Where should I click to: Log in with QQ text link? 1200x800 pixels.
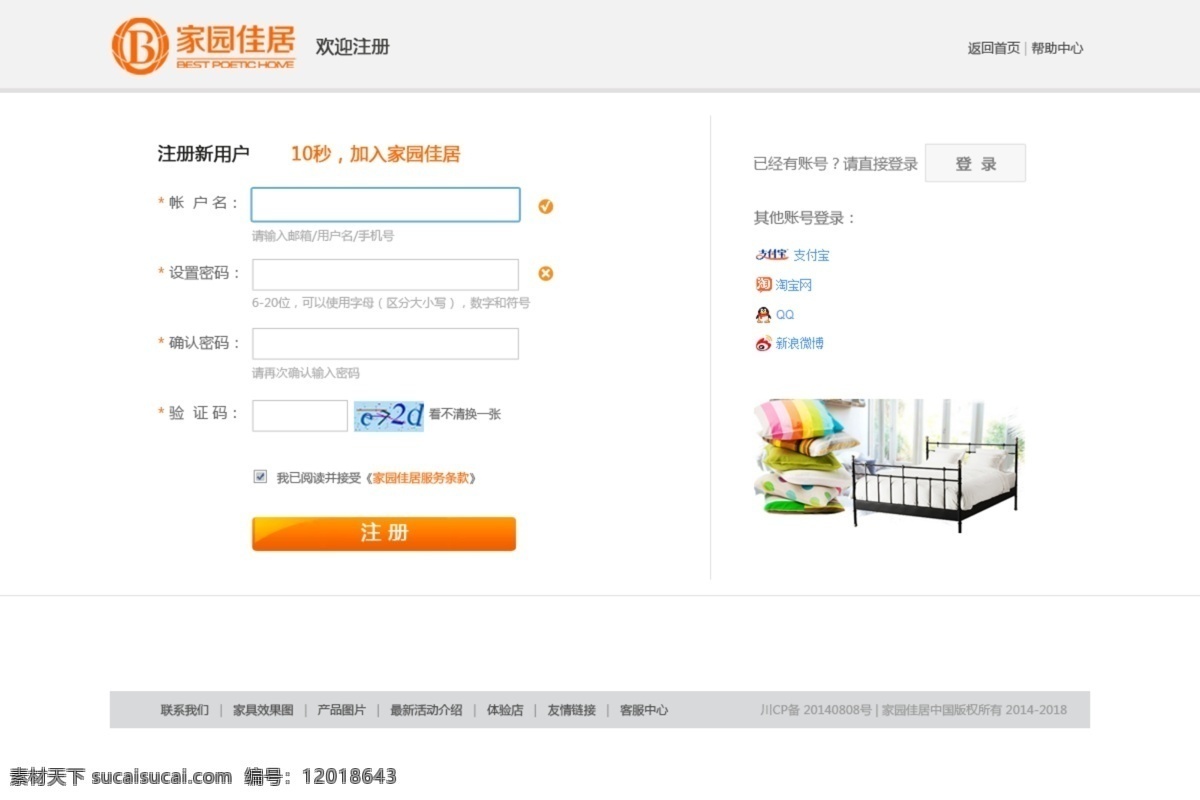pyautogui.click(x=785, y=314)
